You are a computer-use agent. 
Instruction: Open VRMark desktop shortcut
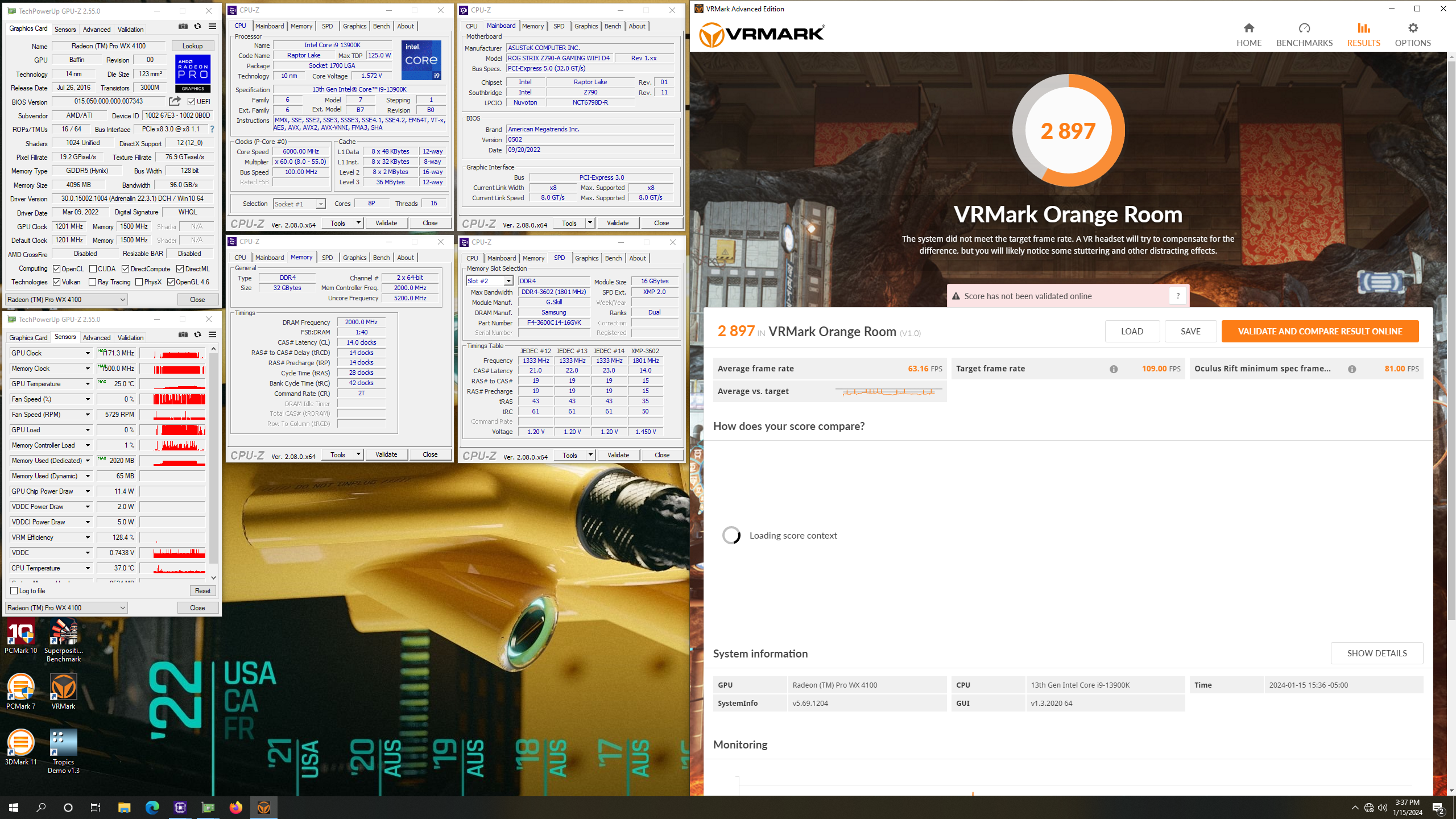coord(64,692)
